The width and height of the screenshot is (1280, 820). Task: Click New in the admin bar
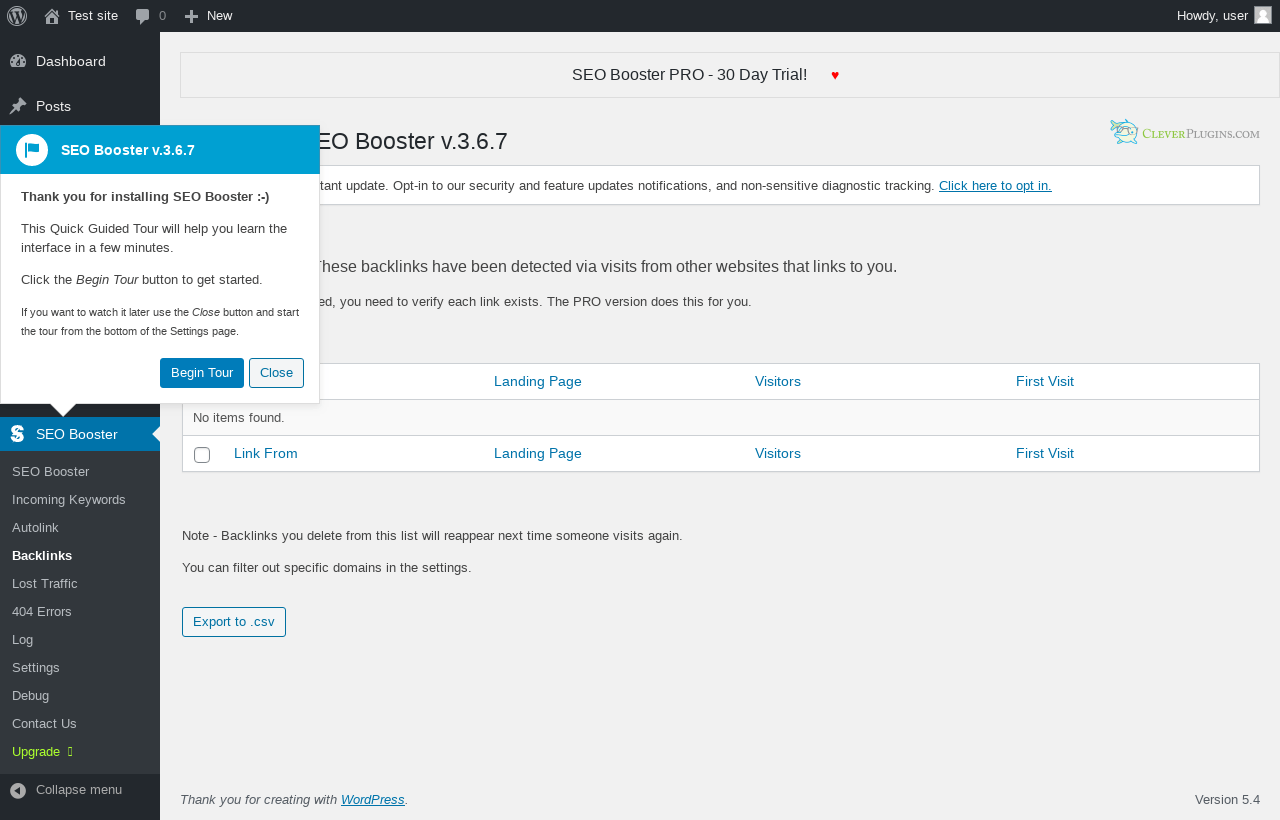(220, 16)
